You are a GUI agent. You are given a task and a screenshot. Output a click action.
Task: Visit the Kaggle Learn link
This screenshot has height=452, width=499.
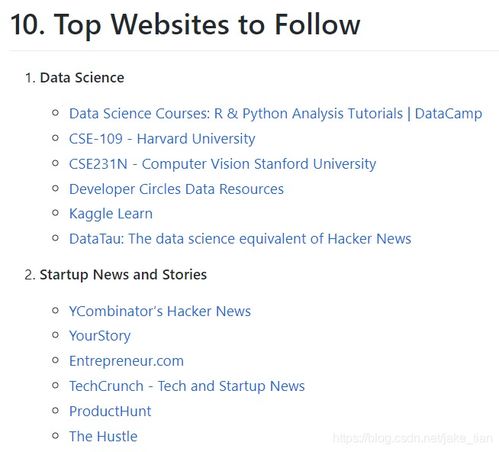(x=111, y=214)
